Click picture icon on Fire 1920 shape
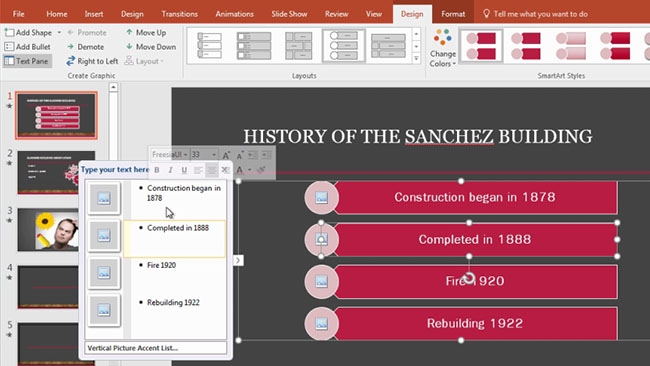The width and height of the screenshot is (650, 366). (x=321, y=282)
